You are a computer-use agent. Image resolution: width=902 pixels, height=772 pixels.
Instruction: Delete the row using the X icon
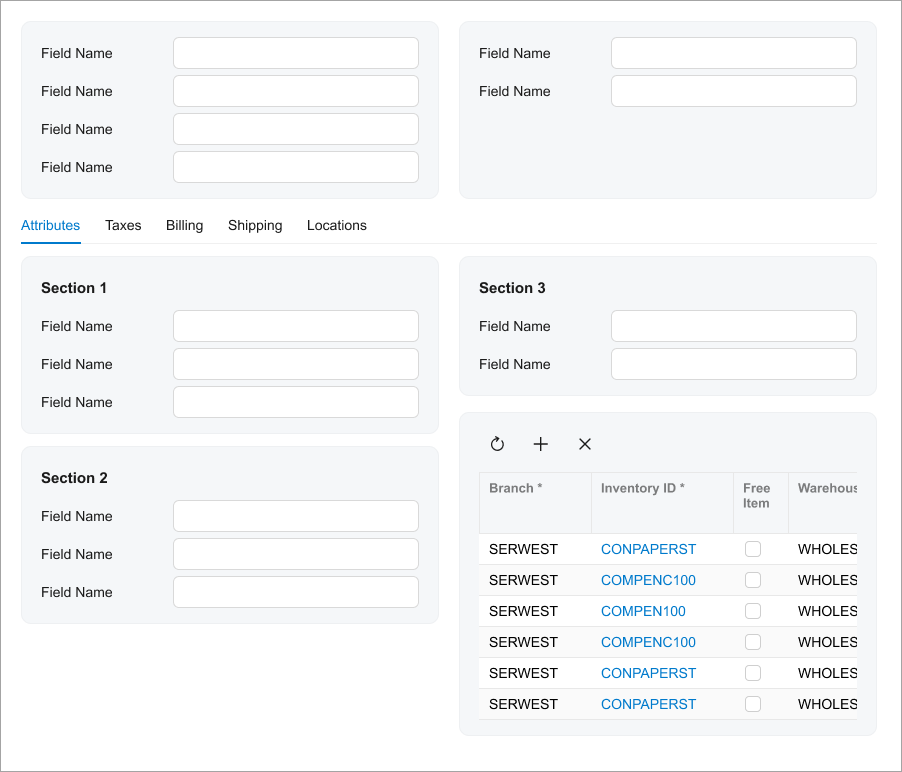585,444
